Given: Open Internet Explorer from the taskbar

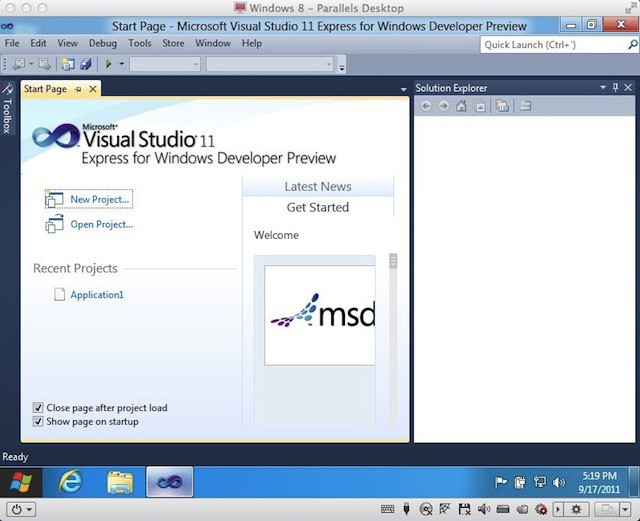Looking at the screenshot, I should [71, 483].
